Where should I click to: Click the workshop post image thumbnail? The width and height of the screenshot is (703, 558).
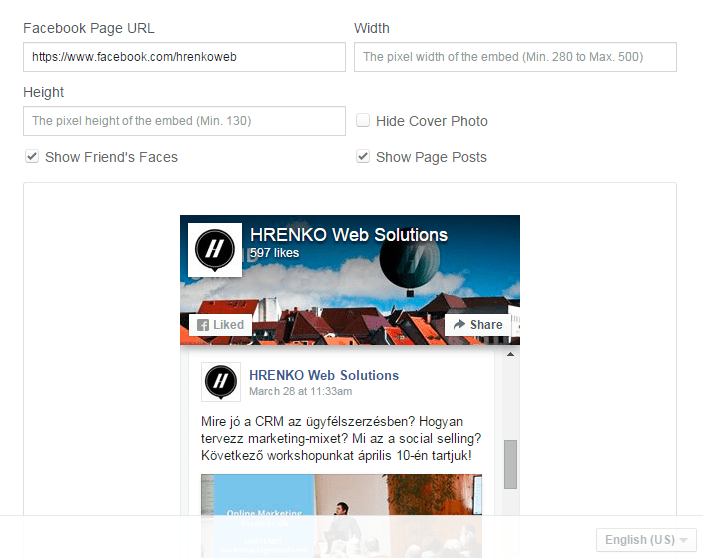[341, 515]
